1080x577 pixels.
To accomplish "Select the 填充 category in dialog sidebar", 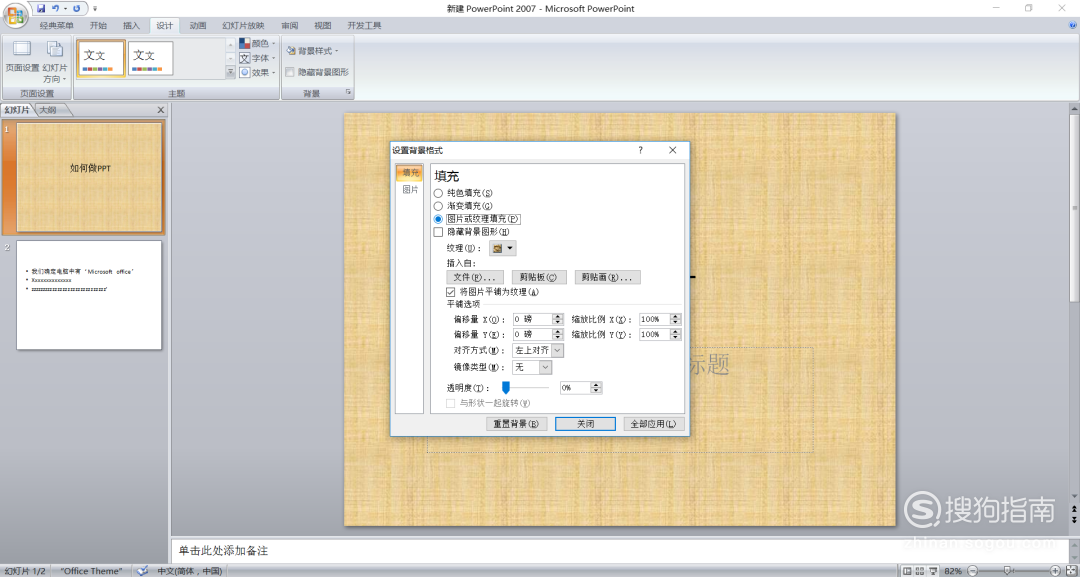I will point(410,172).
